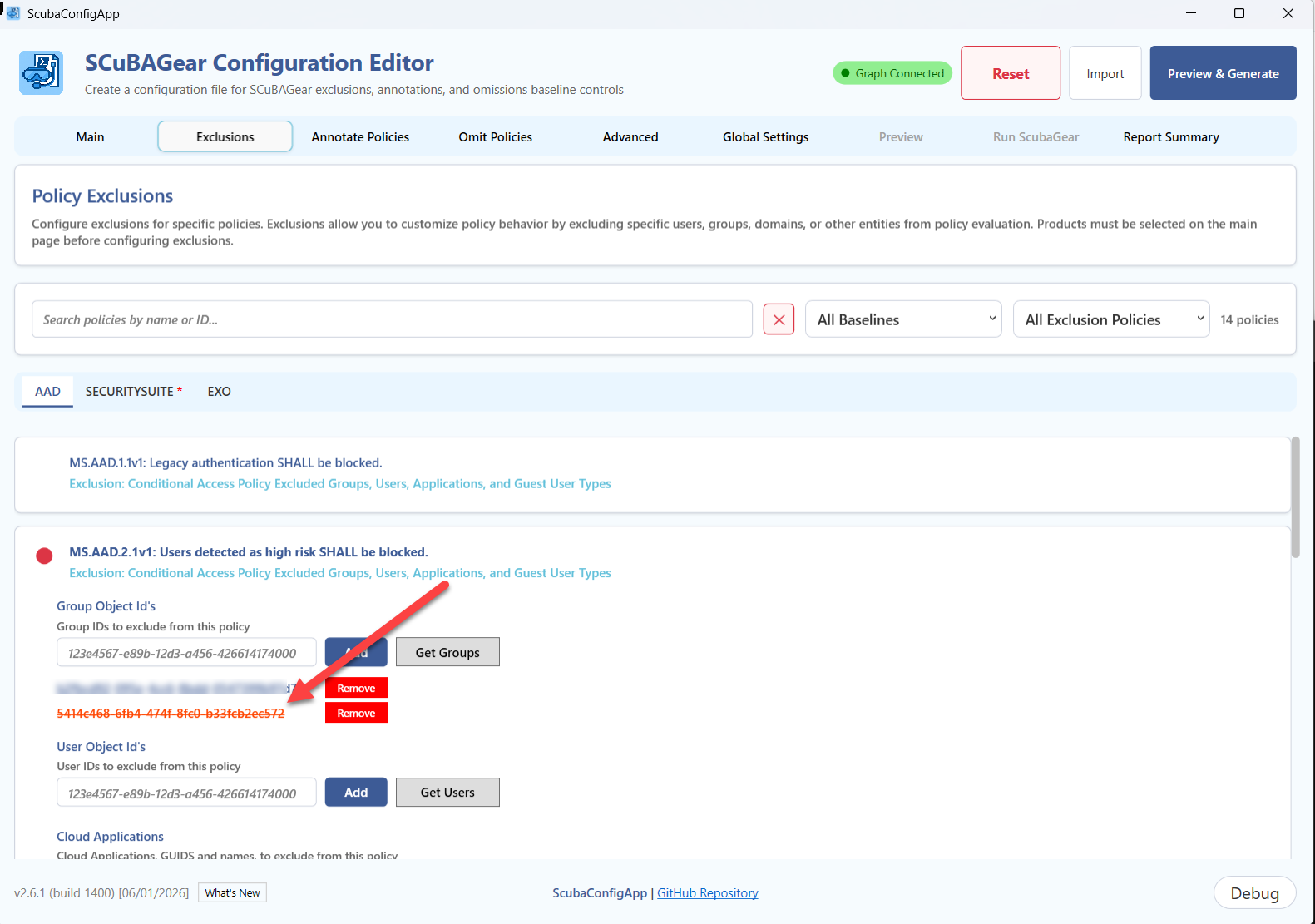
Task: Focus the search policies input field
Action: [x=392, y=319]
